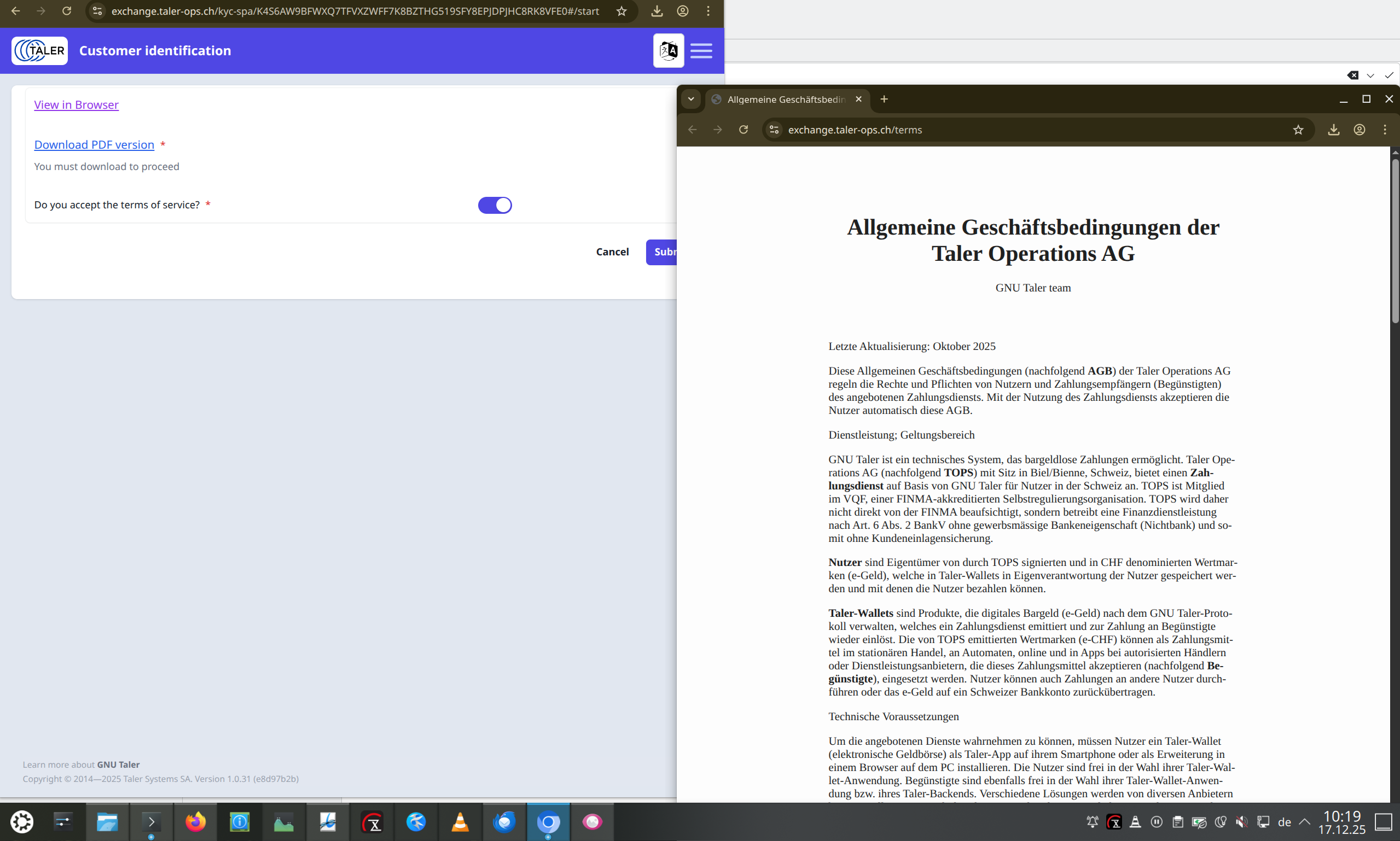The image size is (1400, 841).
Task: Toggle the accept terms of service switch
Action: [x=495, y=205]
